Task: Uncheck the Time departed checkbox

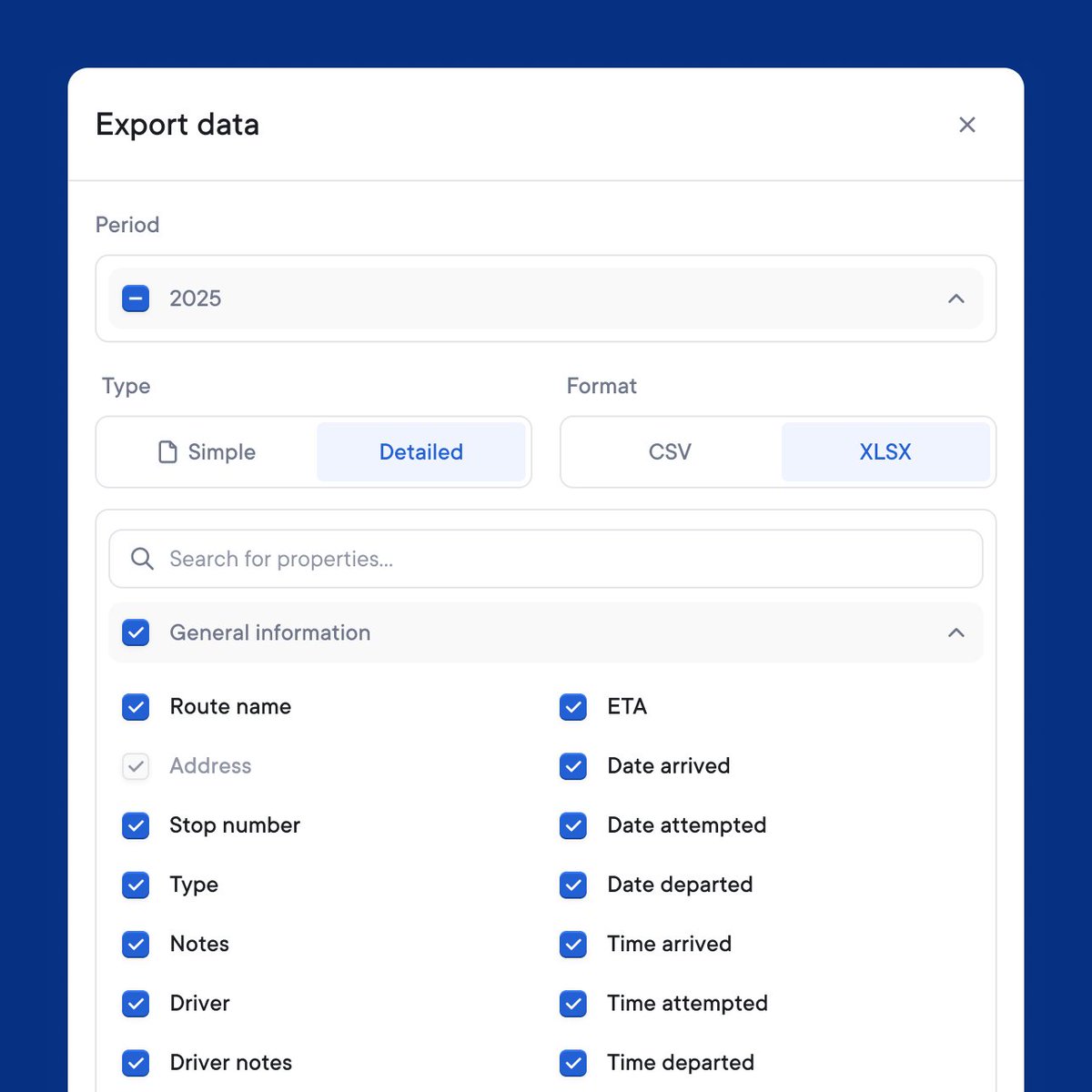Action: pos(573,1063)
